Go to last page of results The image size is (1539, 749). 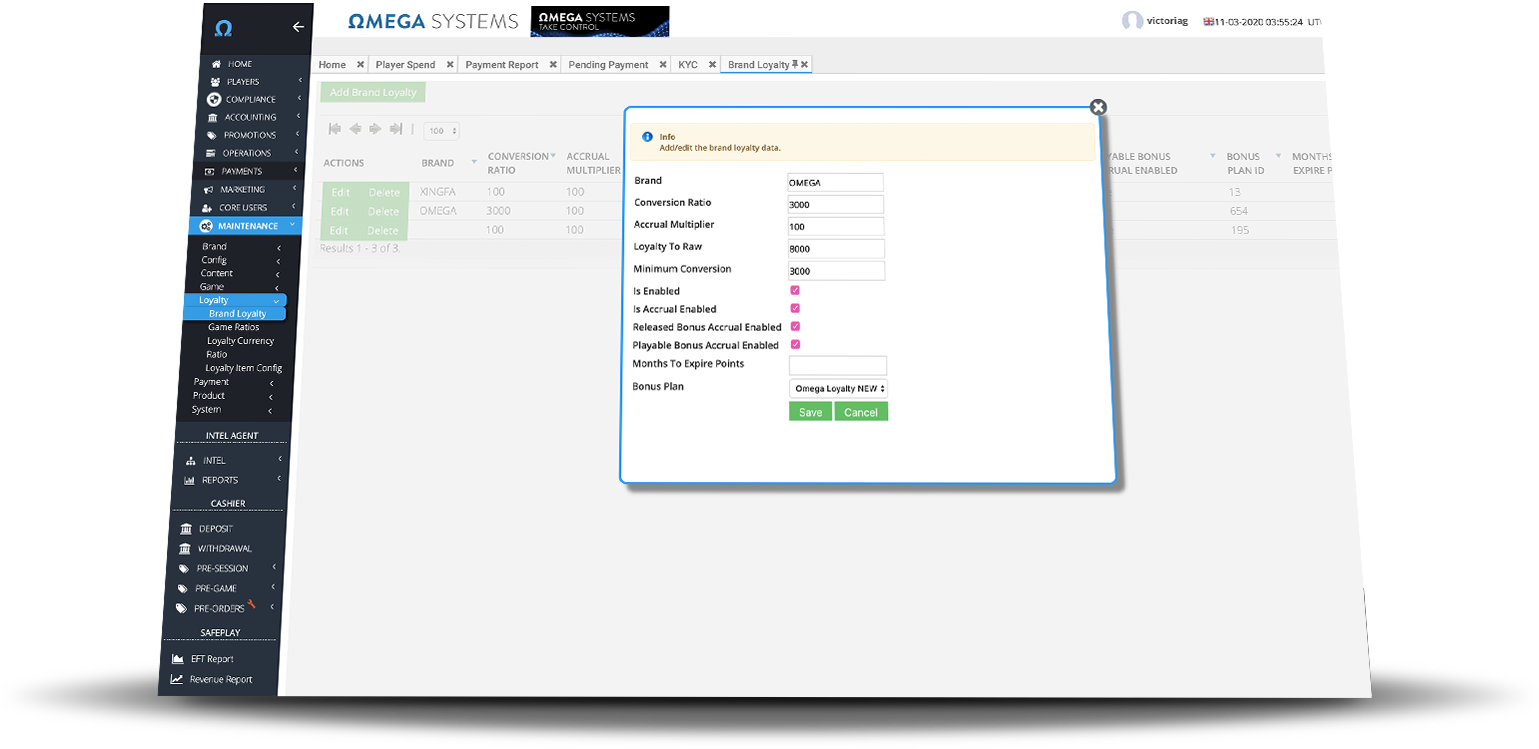pyautogui.click(x=396, y=129)
